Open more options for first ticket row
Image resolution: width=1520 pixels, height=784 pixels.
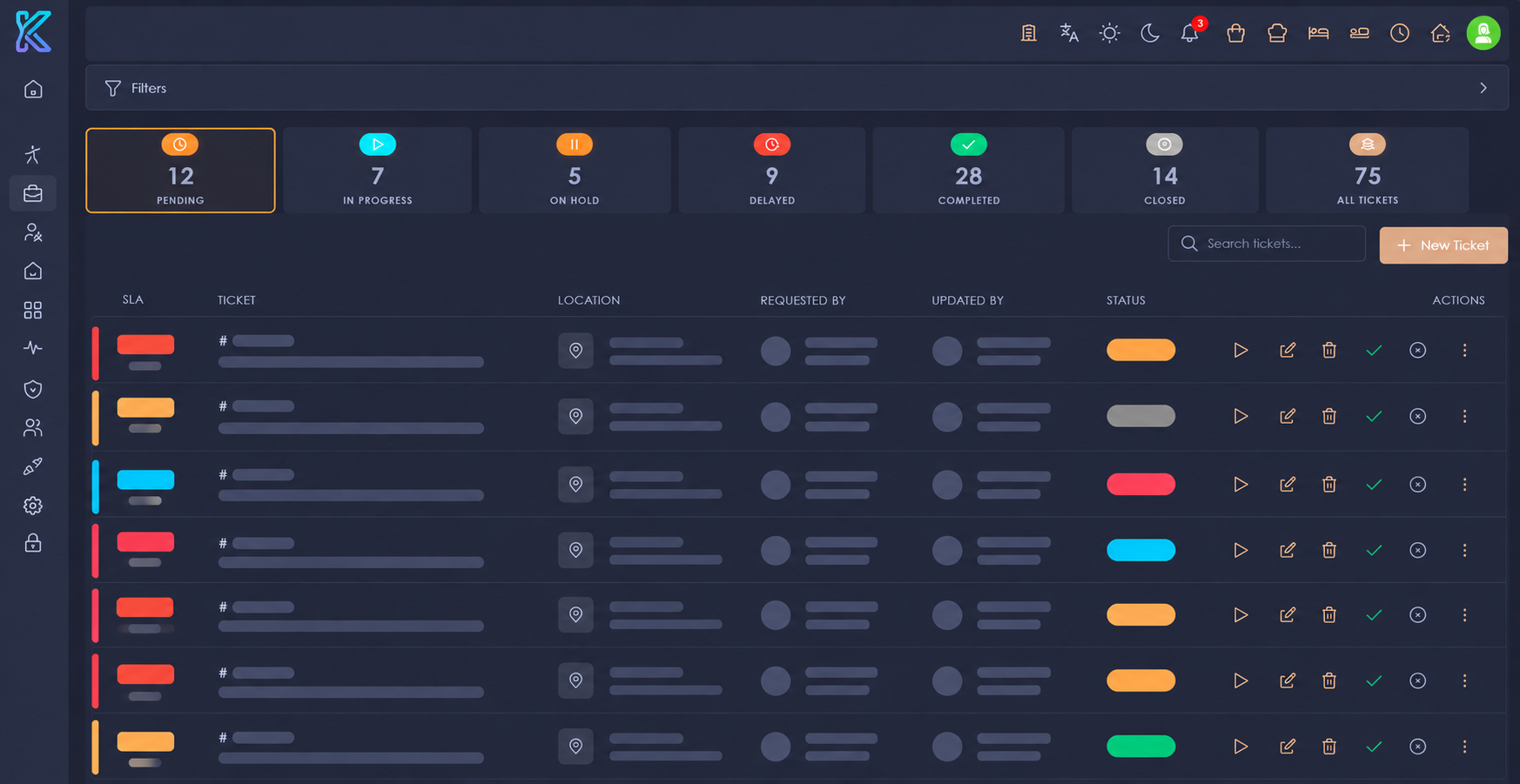click(1464, 350)
